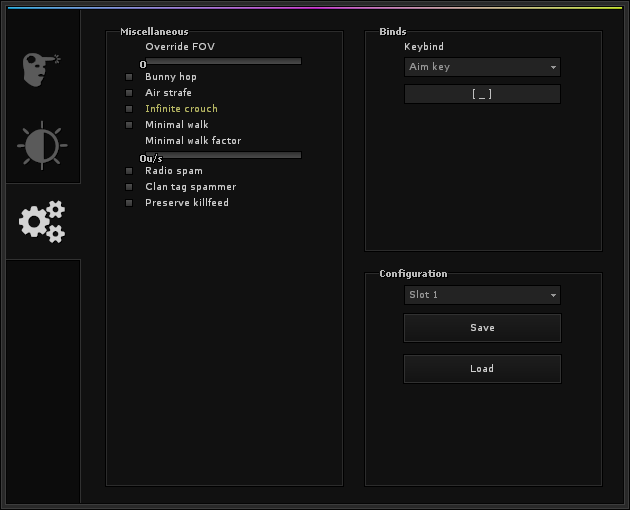Open the Aim key keybind dropdown

point(482,67)
